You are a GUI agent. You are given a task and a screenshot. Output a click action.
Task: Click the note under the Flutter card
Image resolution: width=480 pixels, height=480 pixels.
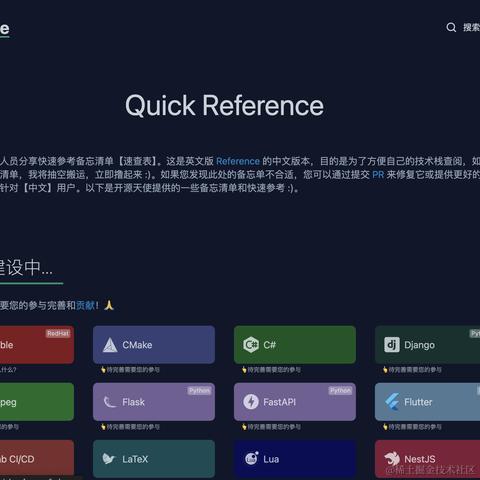coord(412,427)
